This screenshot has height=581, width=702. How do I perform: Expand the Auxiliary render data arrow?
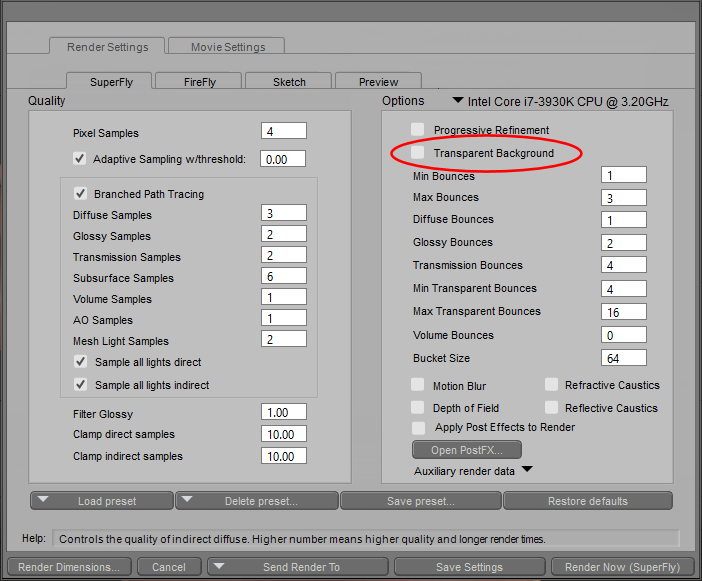click(526, 470)
